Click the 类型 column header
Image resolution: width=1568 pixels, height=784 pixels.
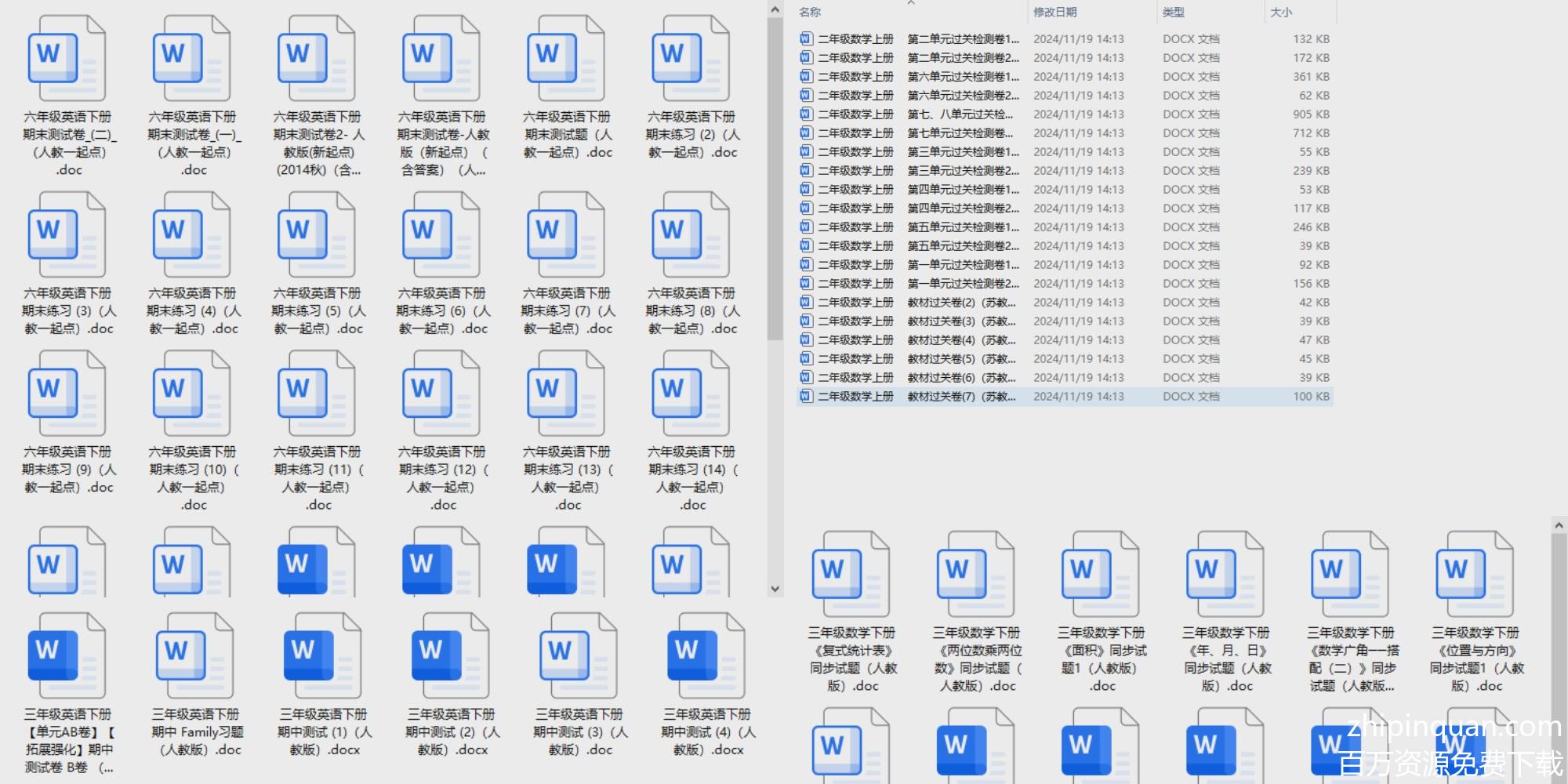click(1173, 13)
